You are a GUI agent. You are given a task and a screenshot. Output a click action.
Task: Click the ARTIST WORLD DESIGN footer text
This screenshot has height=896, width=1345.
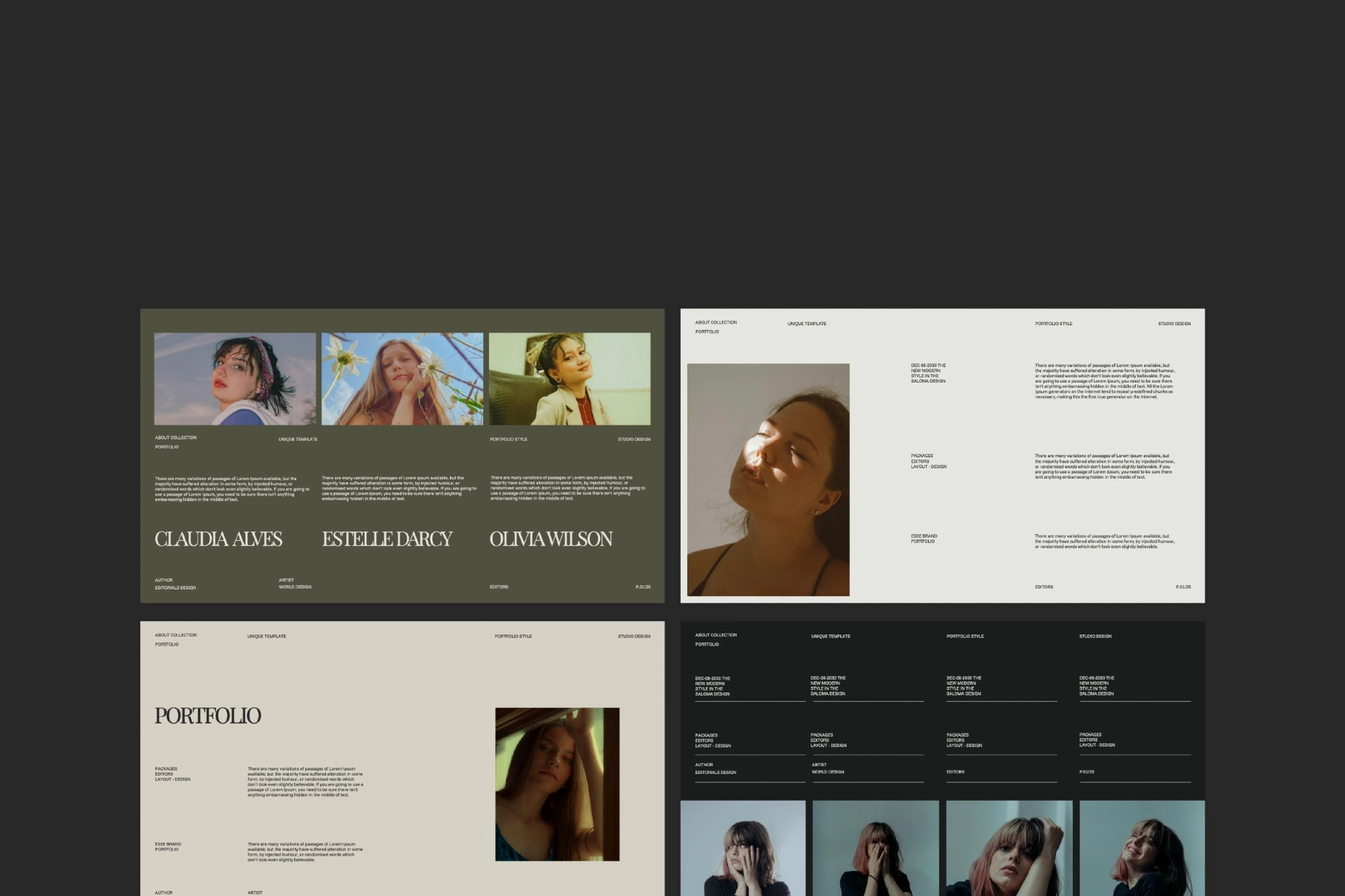(x=295, y=584)
